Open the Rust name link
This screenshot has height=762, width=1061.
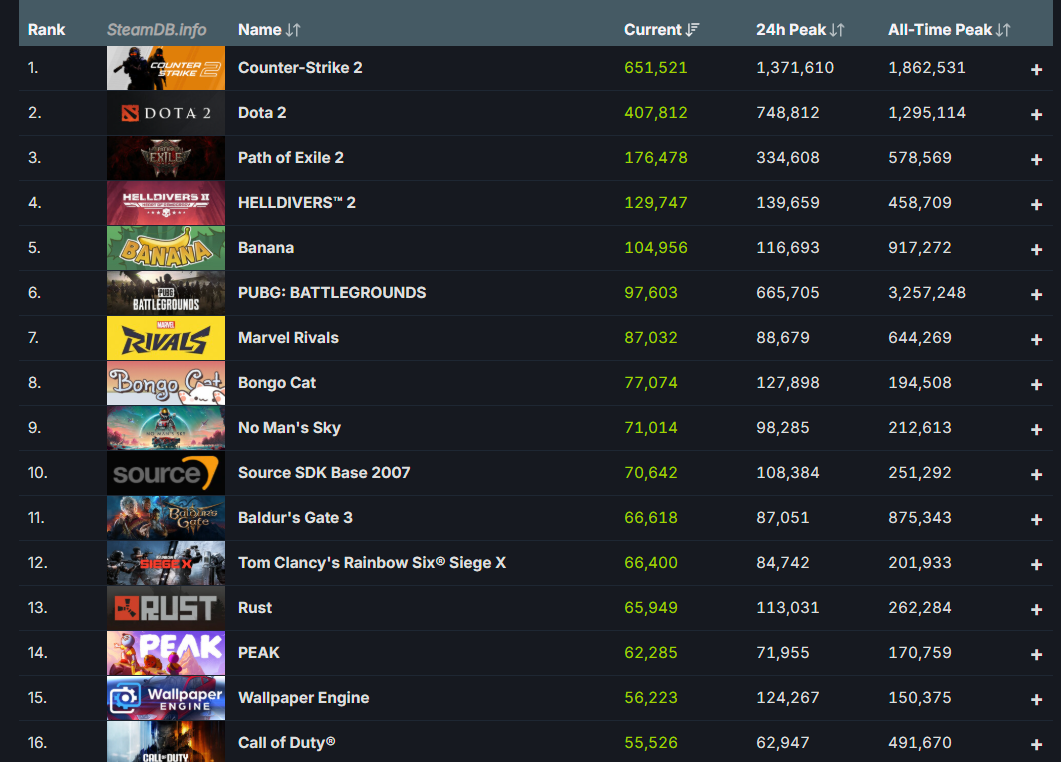[x=254, y=608]
